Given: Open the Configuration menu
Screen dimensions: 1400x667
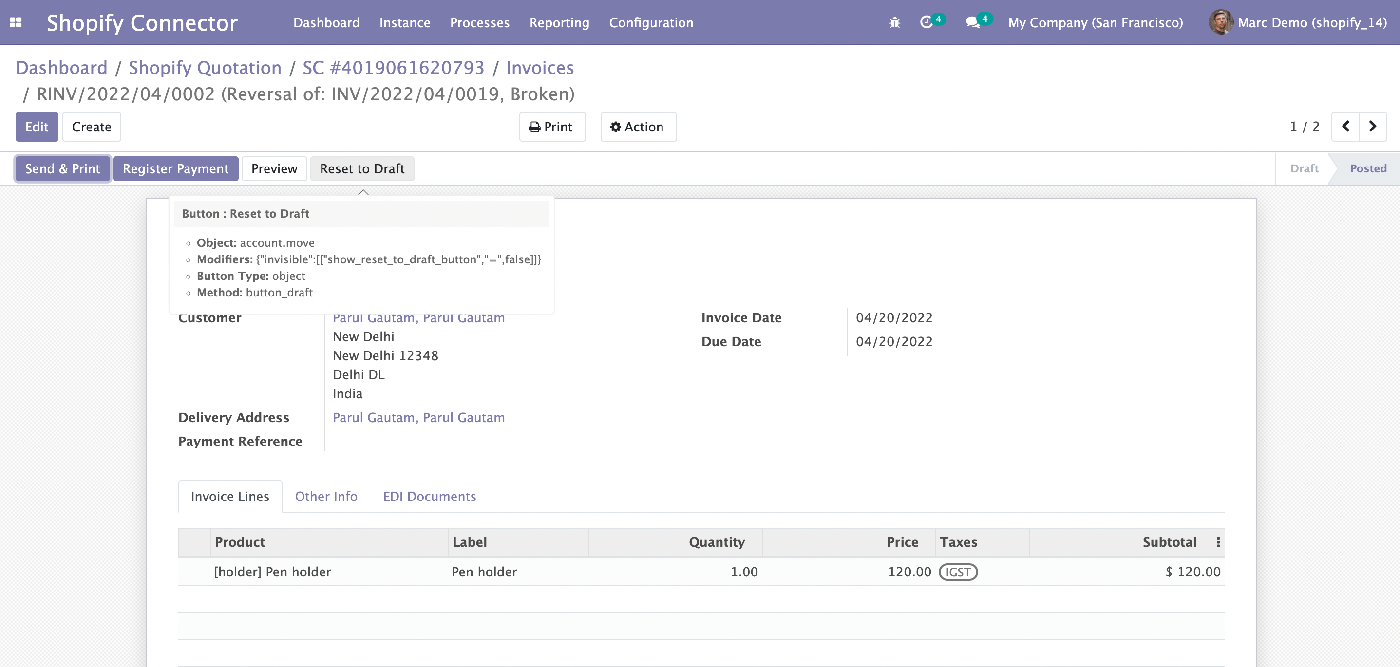Looking at the screenshot, I should point(651,22).
